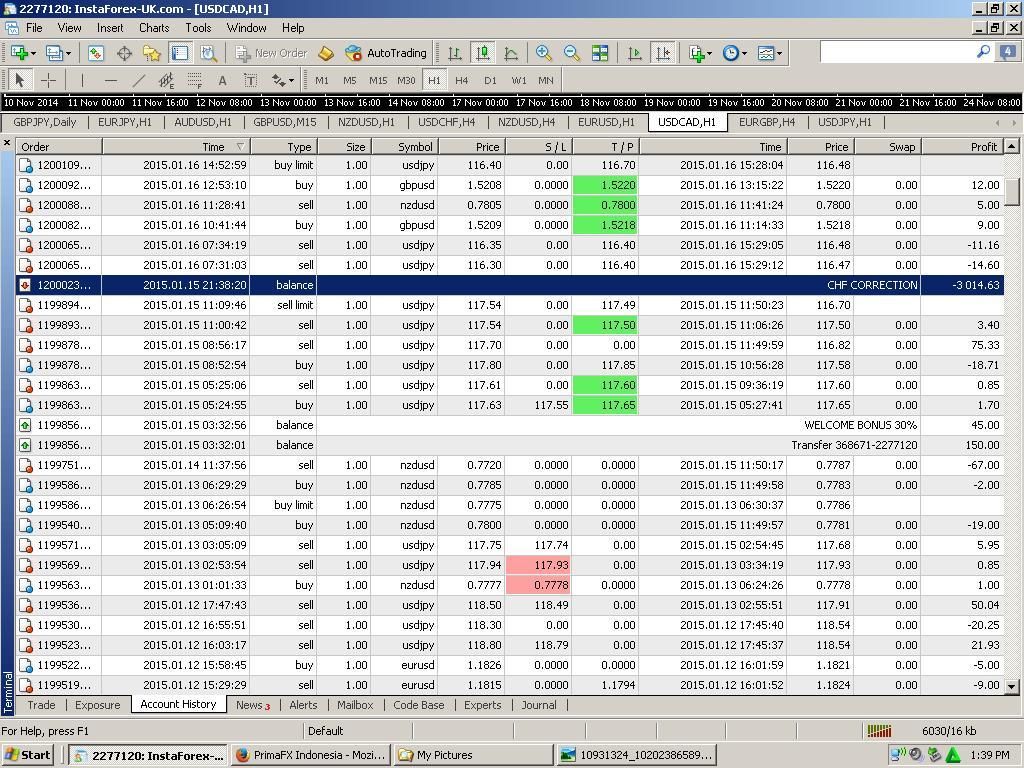Open the Insert menu

coord(110,28)
